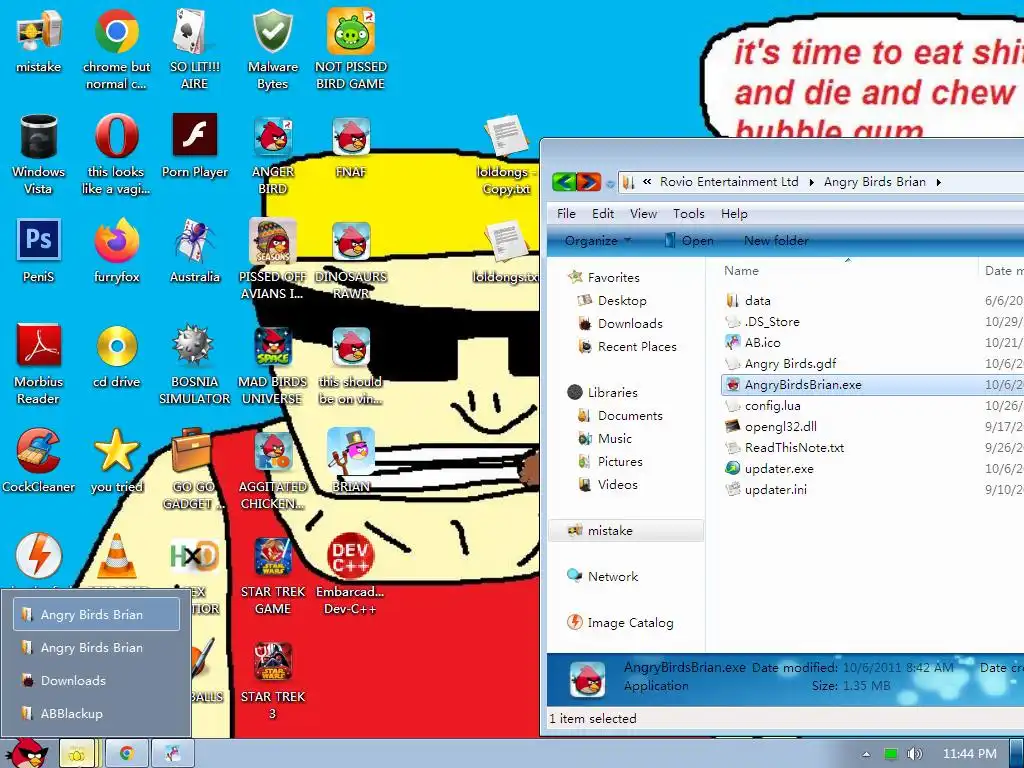
Task: Select Recent Places in navigation pane
Action: (627, 347)
